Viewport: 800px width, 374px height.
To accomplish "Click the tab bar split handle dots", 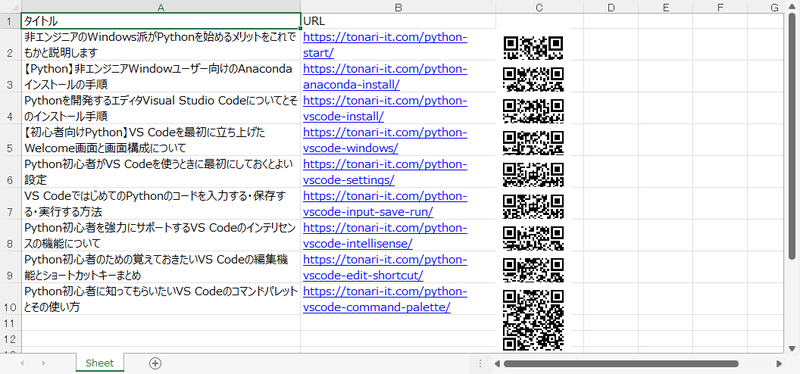I will coord(480,364).
